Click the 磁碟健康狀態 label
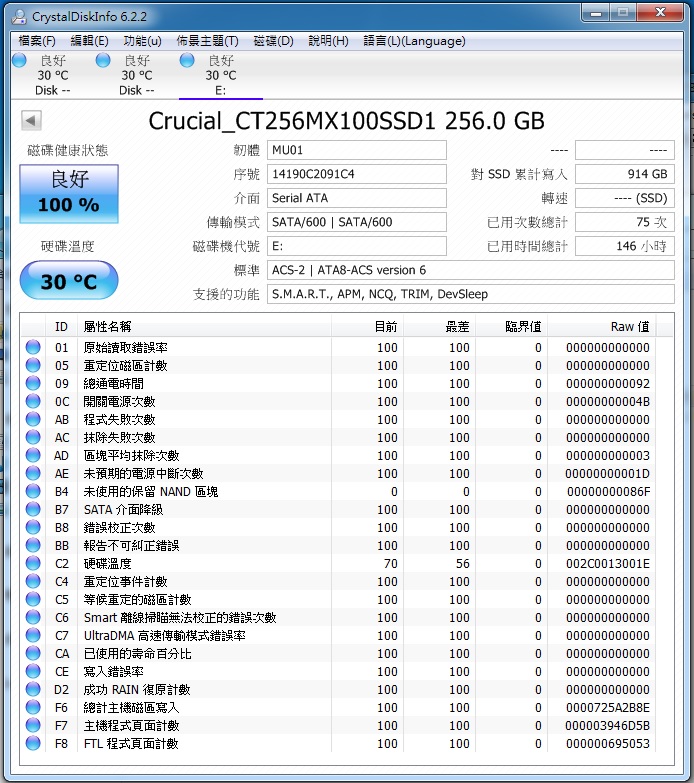This screenshot has height=783, width=694. (x=67, y=150)
